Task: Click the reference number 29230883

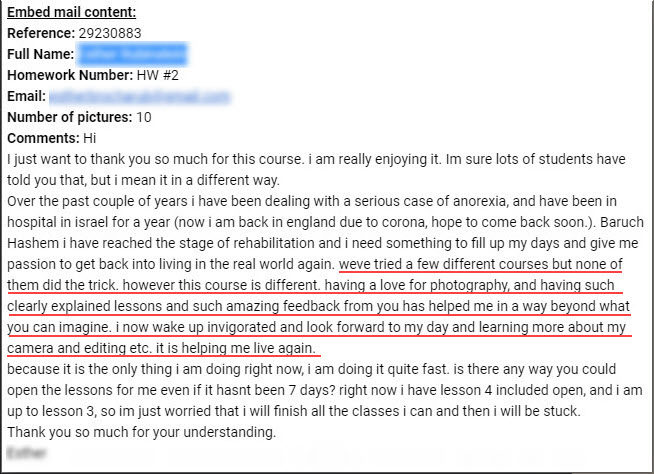Action: click(x=110, y=33)
